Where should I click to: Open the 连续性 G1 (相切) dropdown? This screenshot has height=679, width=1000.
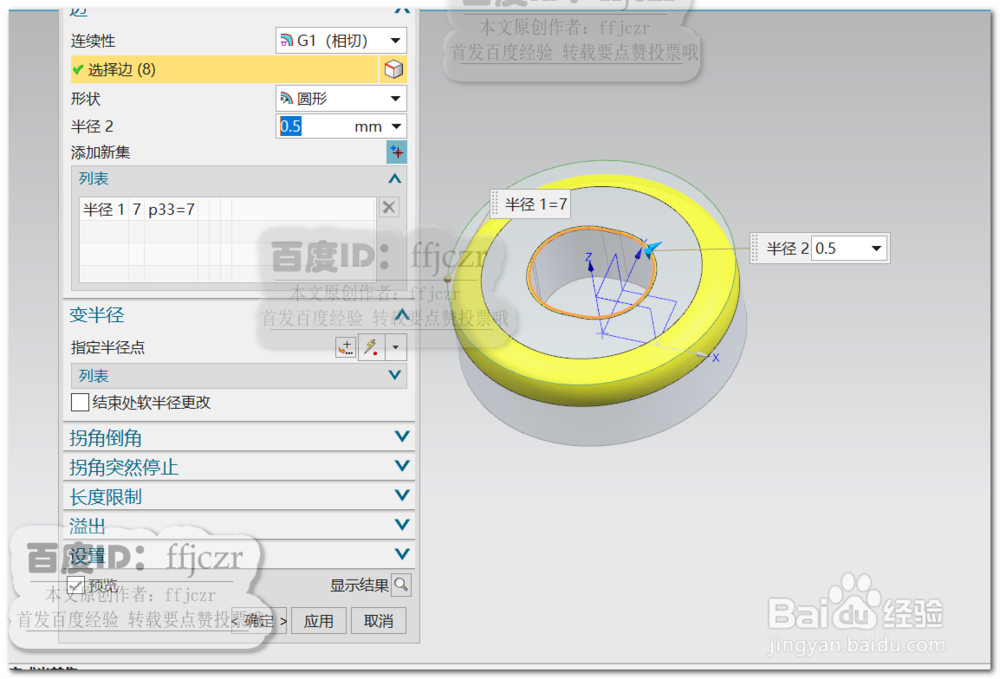coord(341,41)
